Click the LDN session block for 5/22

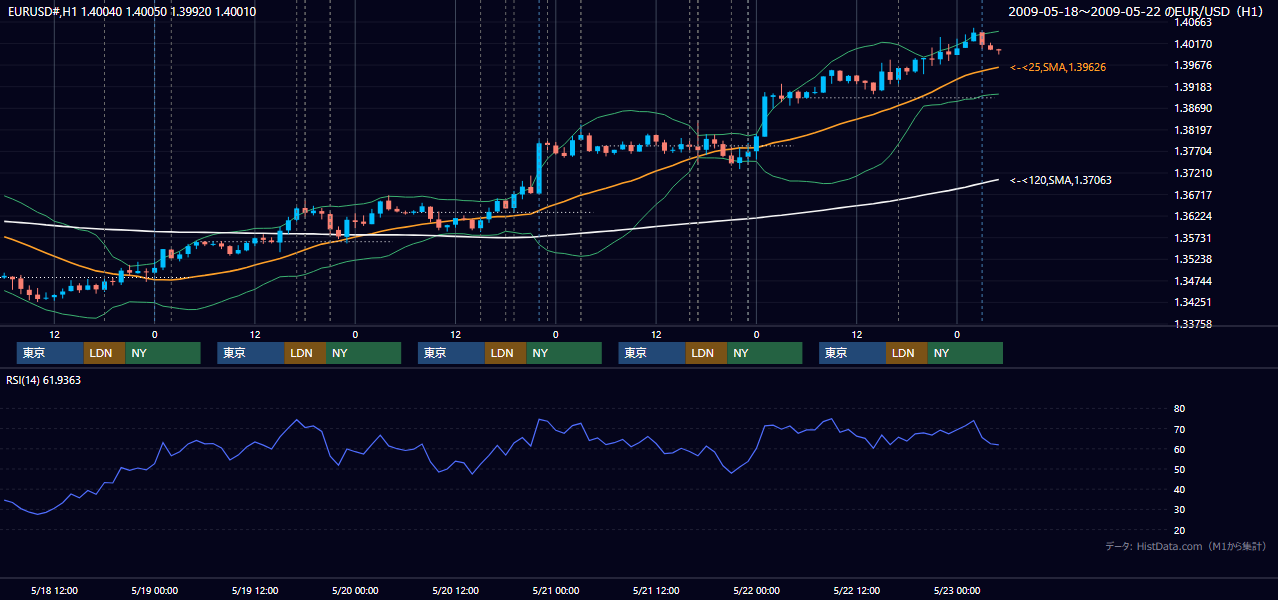[906, 353]
